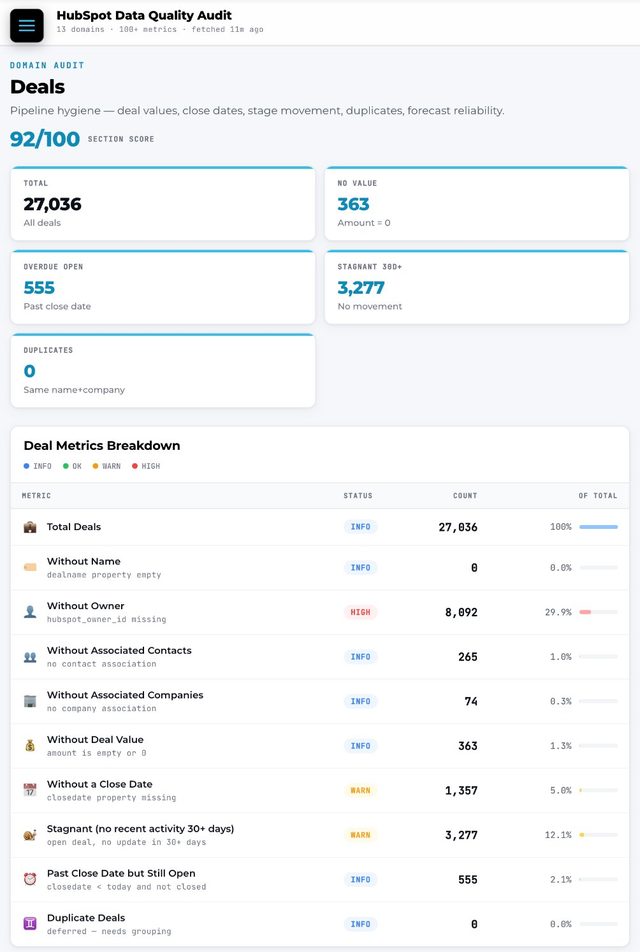640x952 pixels.
Task: Click the HubSpot Data Quality Audit title
Action: [x=144, y=15]
